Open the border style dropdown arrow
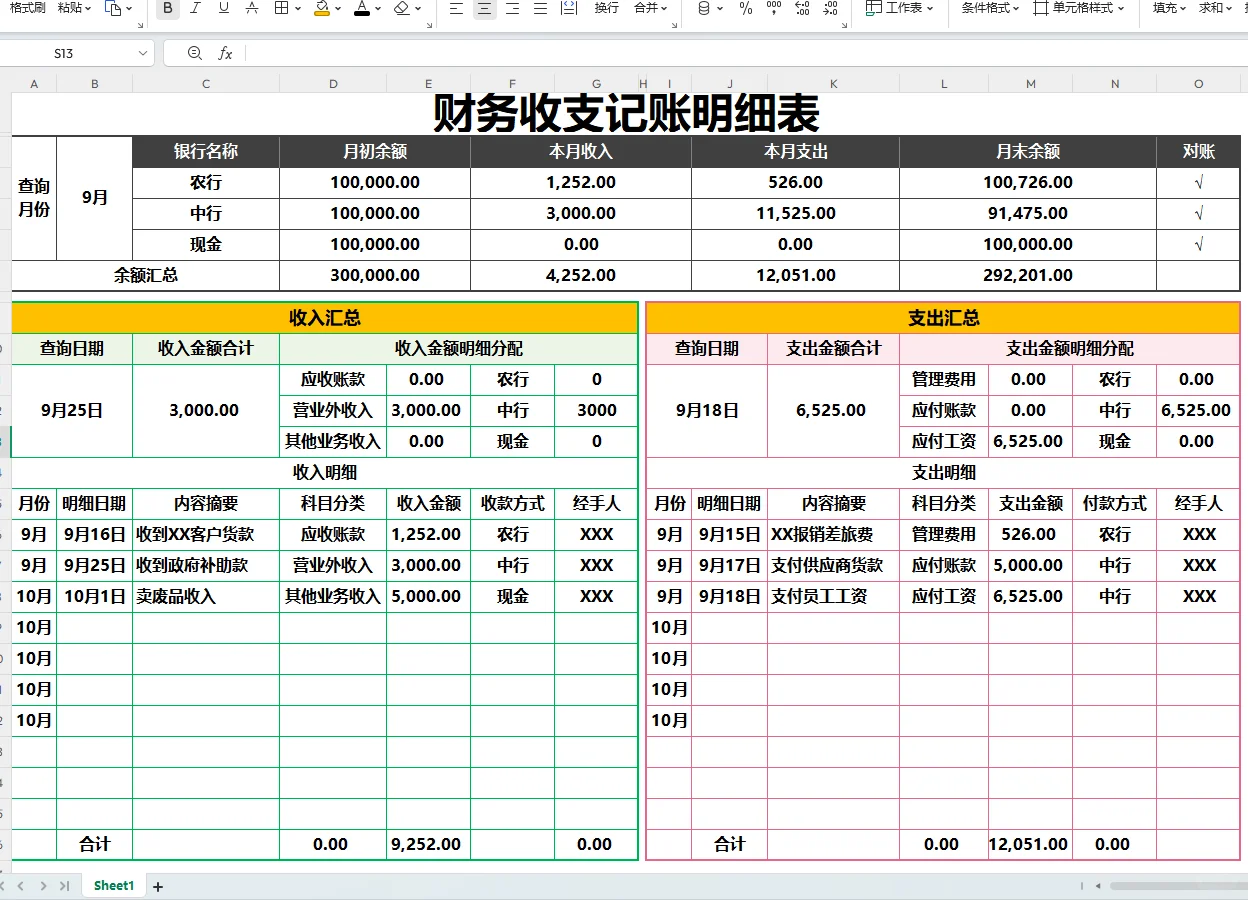Image resolution: width=1248 pixels, height=900 pixels. tap(296, 9)
